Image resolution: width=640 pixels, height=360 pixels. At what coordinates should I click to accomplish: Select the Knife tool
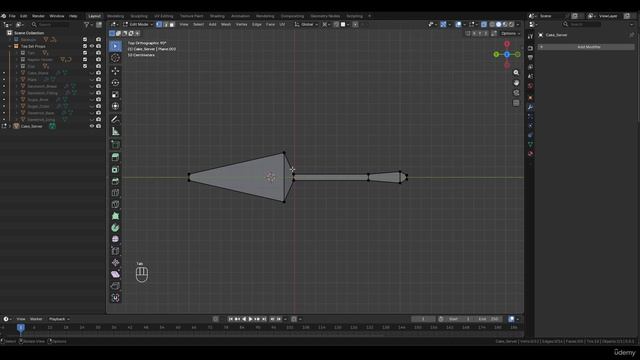coord(115,204)
